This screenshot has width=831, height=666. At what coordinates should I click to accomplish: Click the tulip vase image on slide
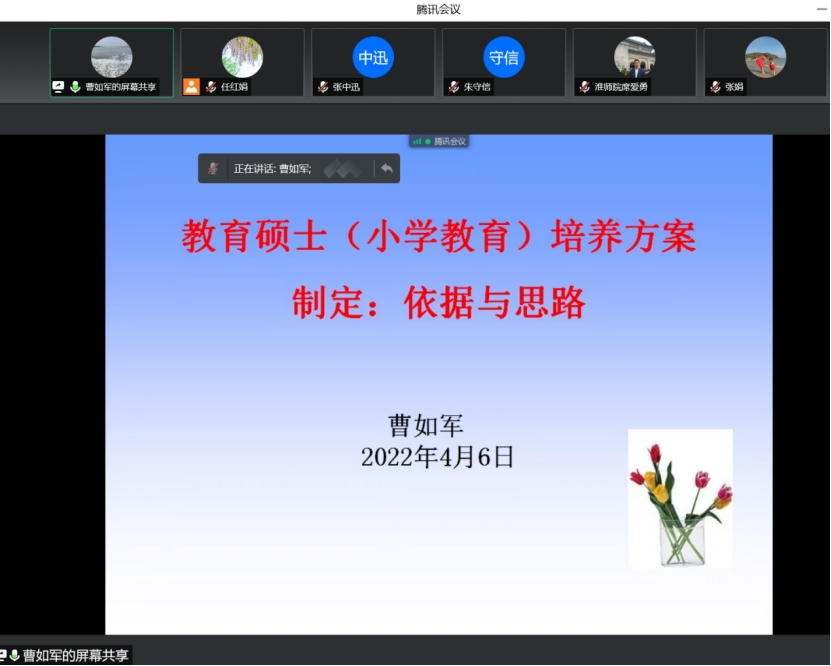[x=680, y=498]
